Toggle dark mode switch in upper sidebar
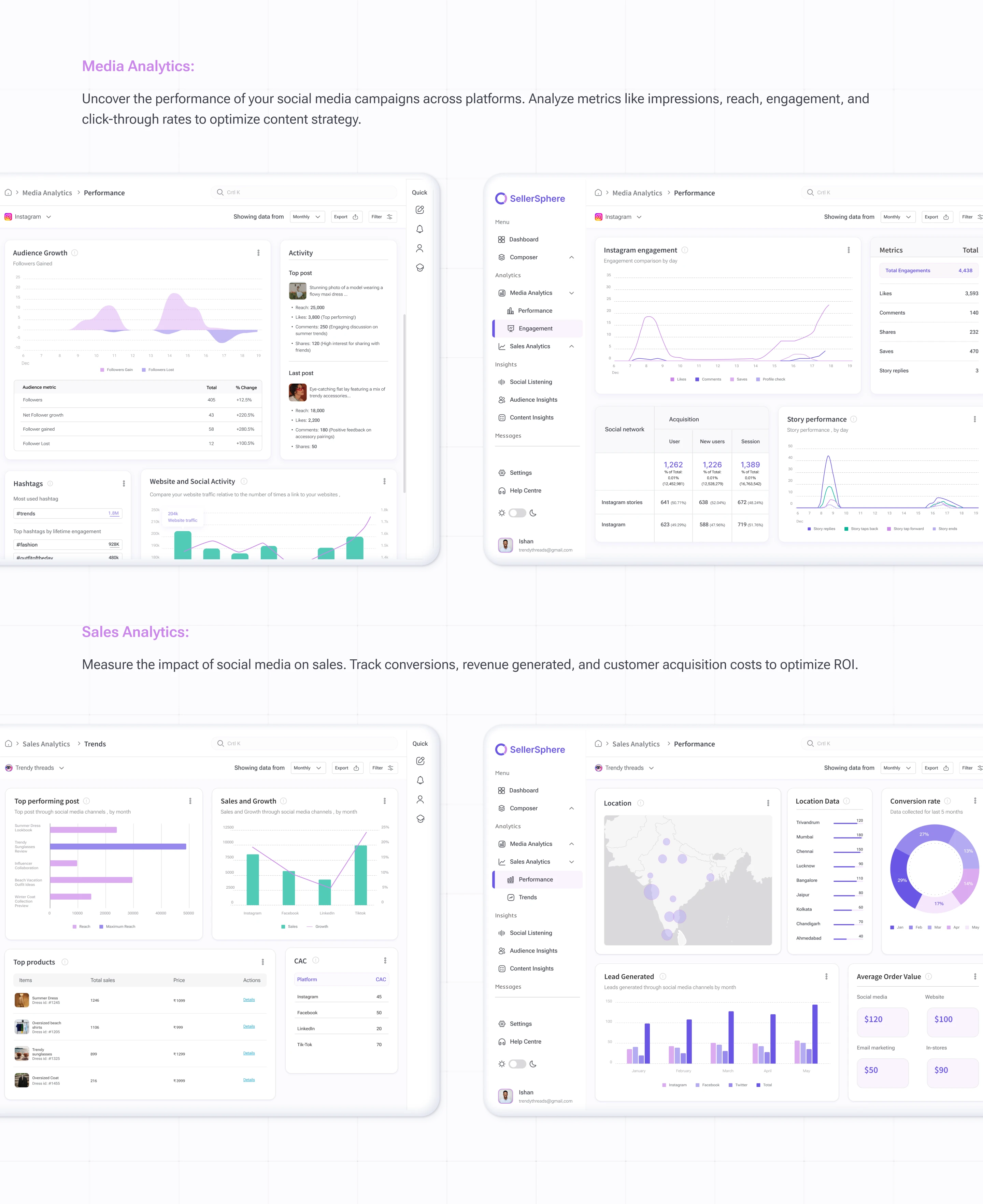The height and width of the screenshot is (1204, 983). (x=517, y=513)
